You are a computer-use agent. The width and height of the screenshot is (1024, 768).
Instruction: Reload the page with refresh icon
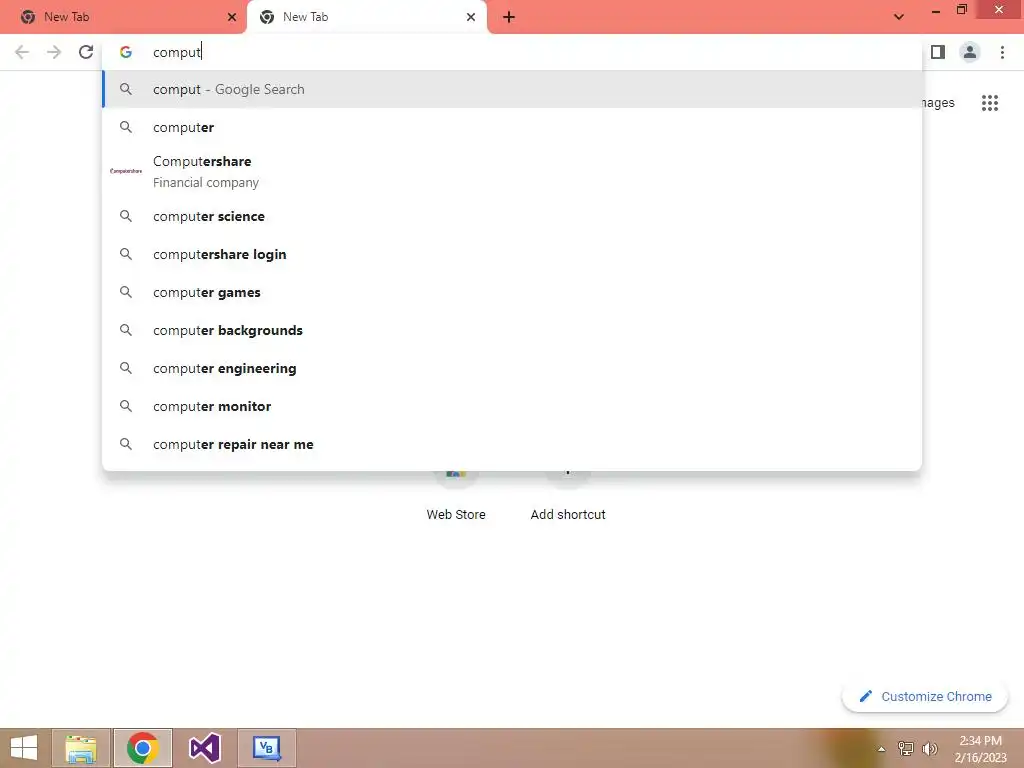coord(86,52)
